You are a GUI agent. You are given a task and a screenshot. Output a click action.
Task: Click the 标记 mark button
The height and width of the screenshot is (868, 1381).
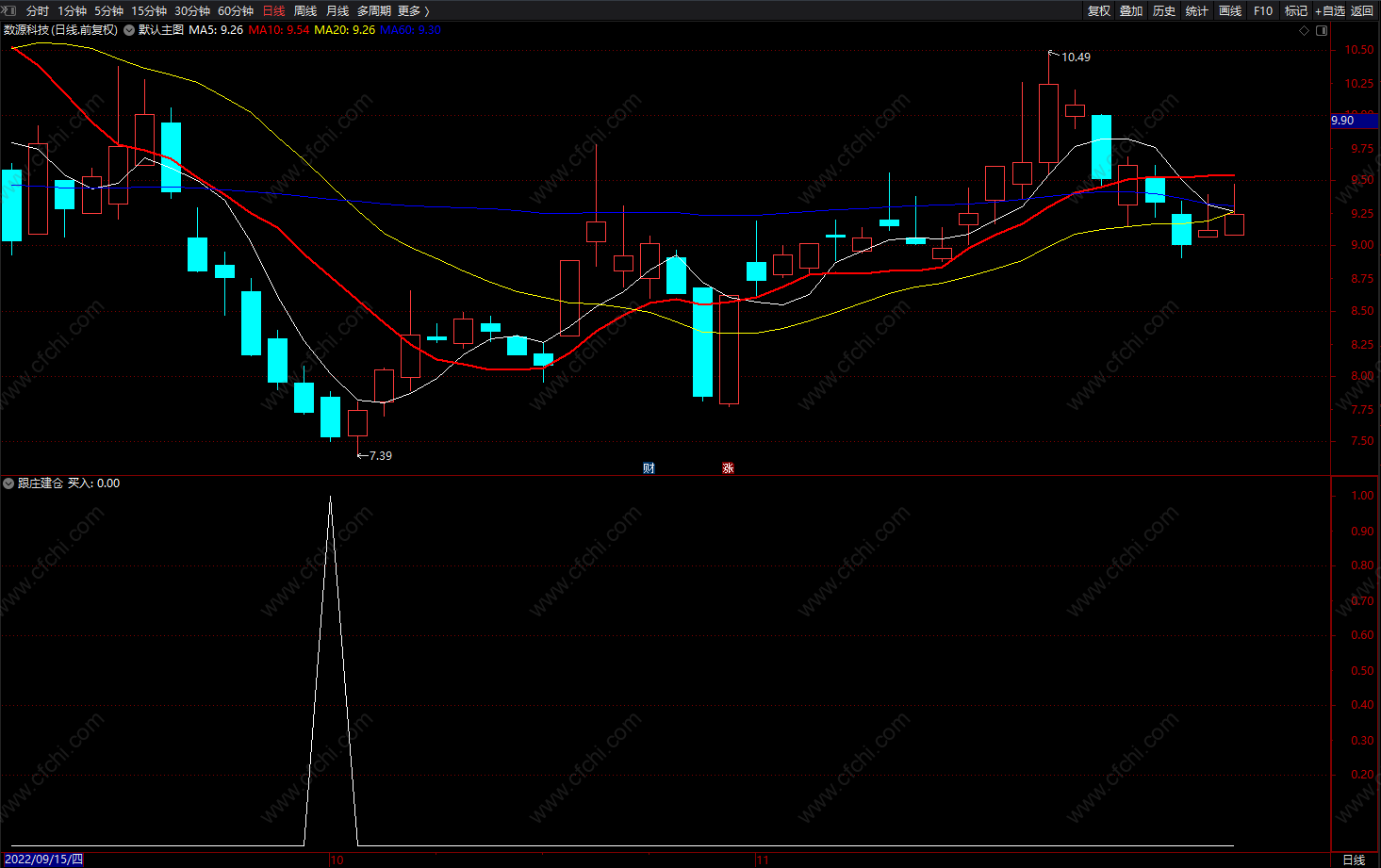(1296, 10)
